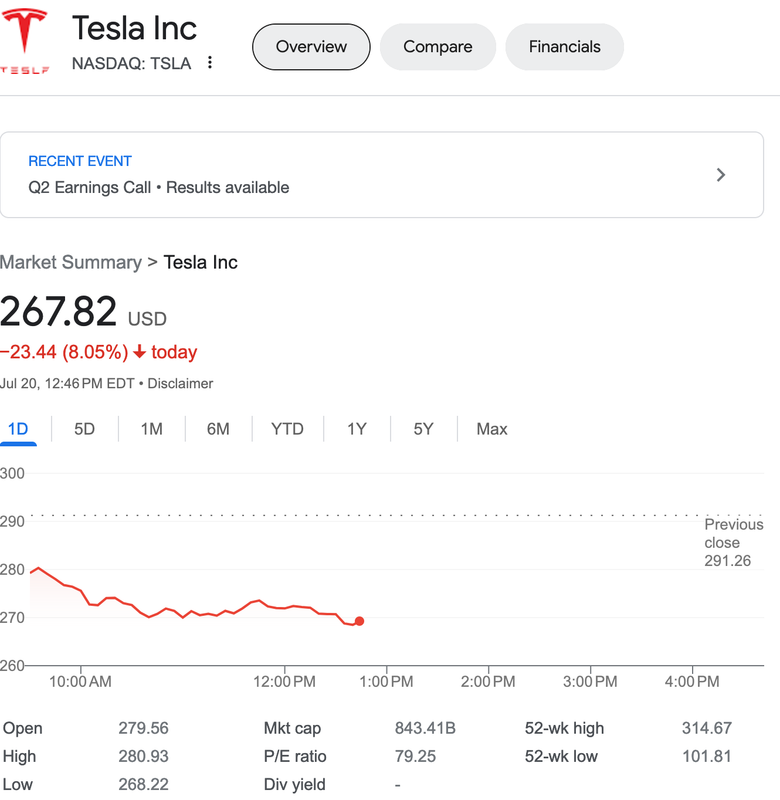Select the Overview tab
Screen dimensions: 780x800
[x=311, y=47]
